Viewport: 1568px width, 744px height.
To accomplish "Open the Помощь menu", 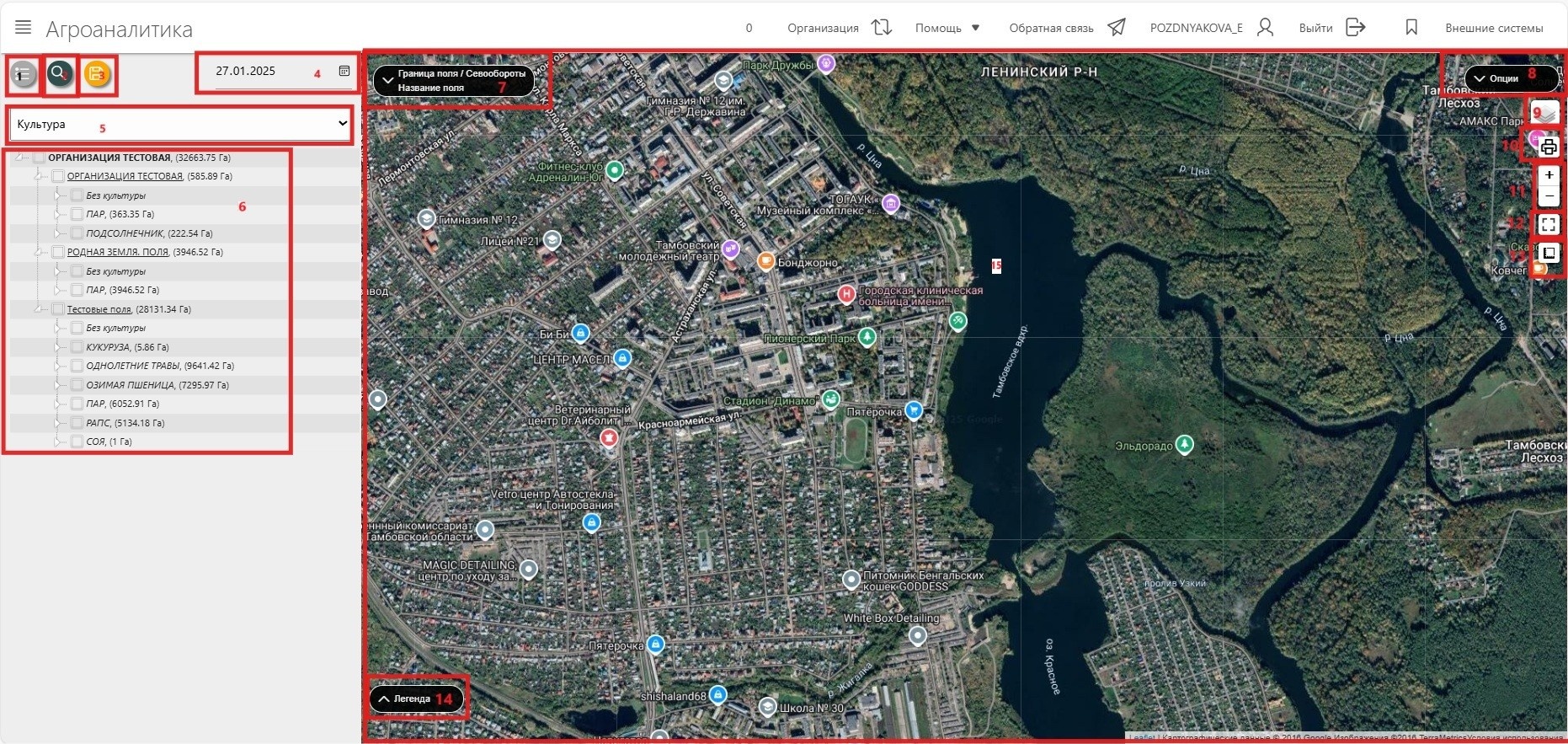I will (x=947, y=28).
